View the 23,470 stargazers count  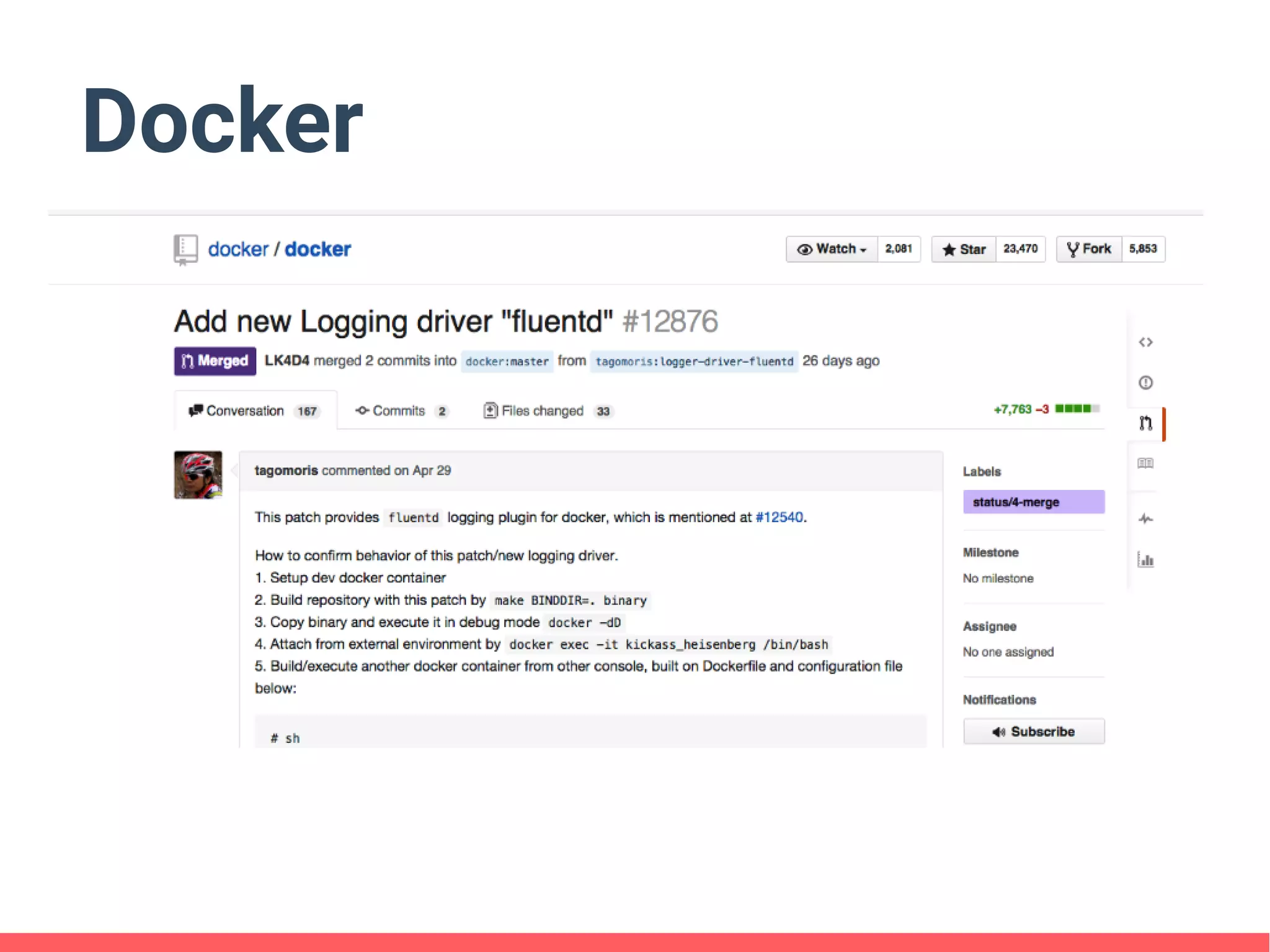(x=1021, y=249)
